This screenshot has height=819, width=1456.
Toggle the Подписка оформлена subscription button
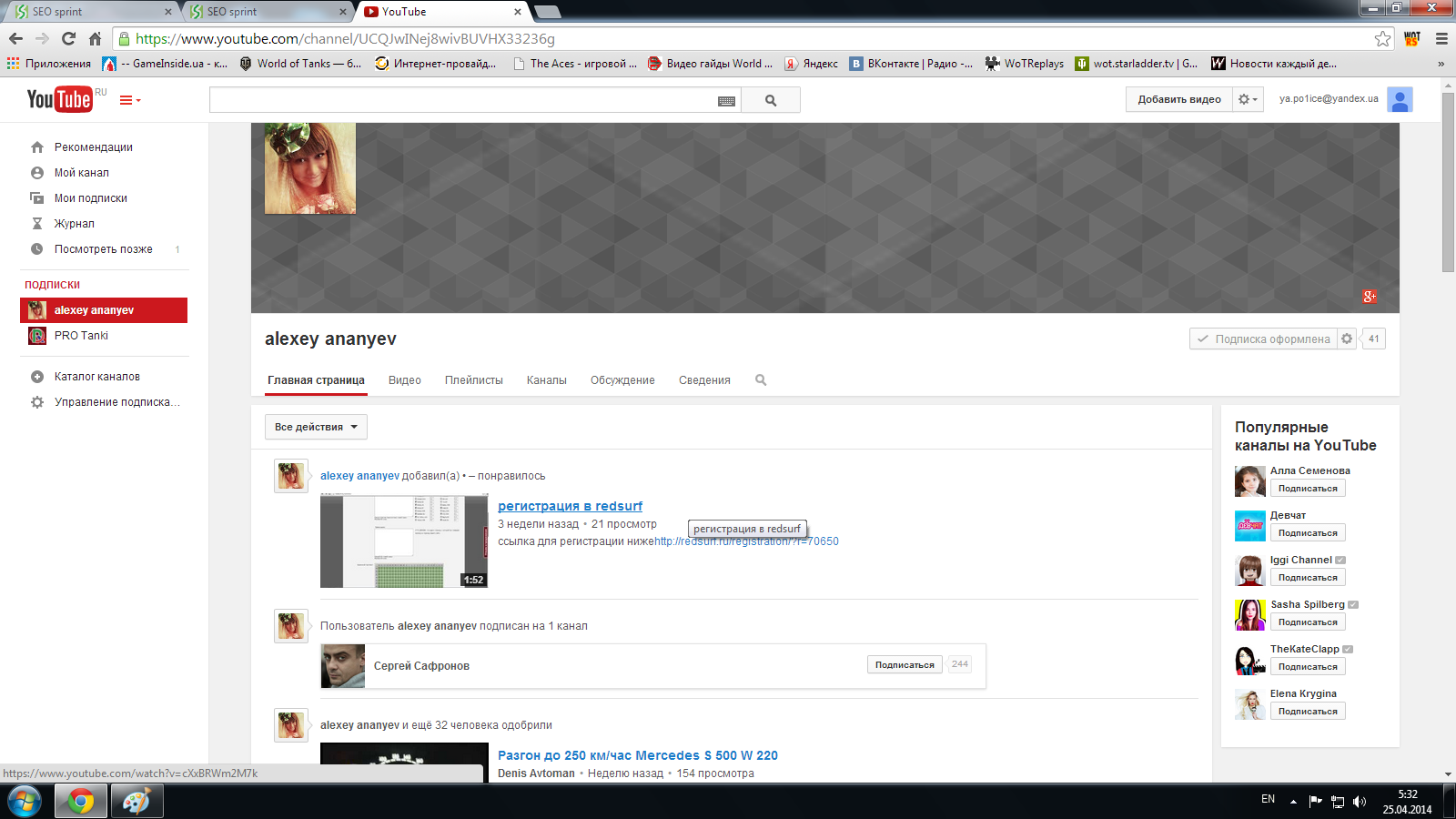tap(1263, 339)
